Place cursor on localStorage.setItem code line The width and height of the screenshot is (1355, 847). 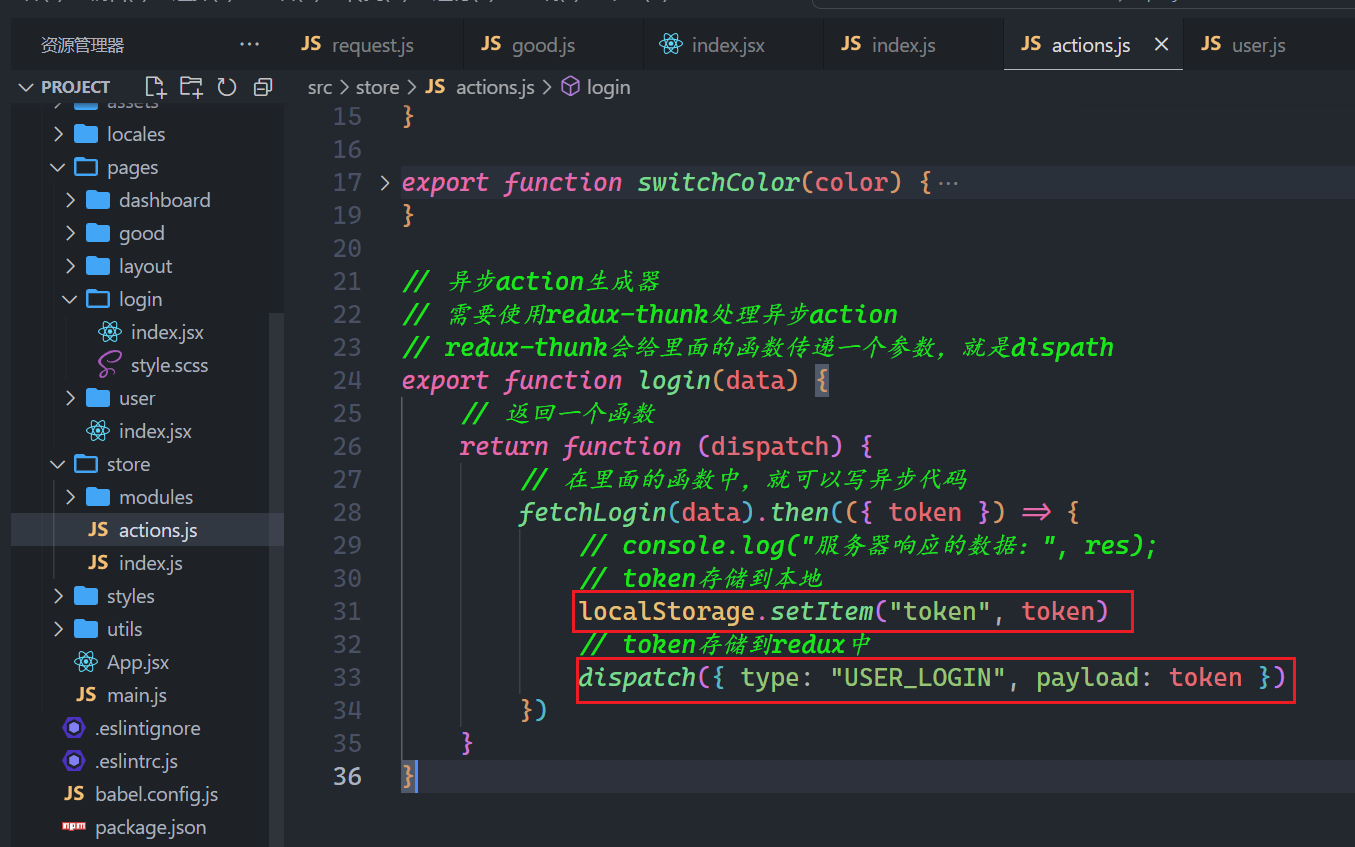point(844,611)
